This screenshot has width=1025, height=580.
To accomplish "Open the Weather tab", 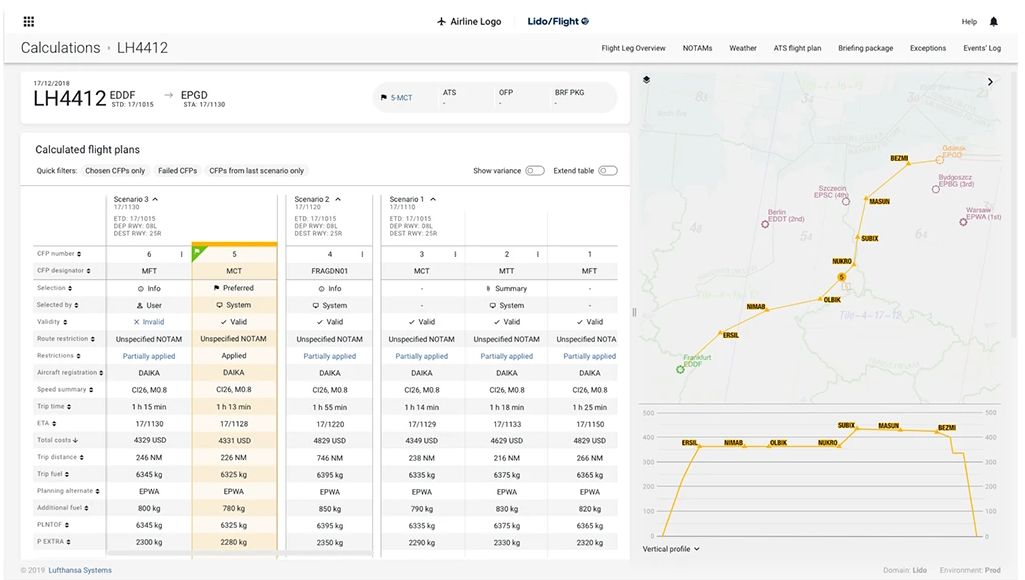I will click(743, 48).
